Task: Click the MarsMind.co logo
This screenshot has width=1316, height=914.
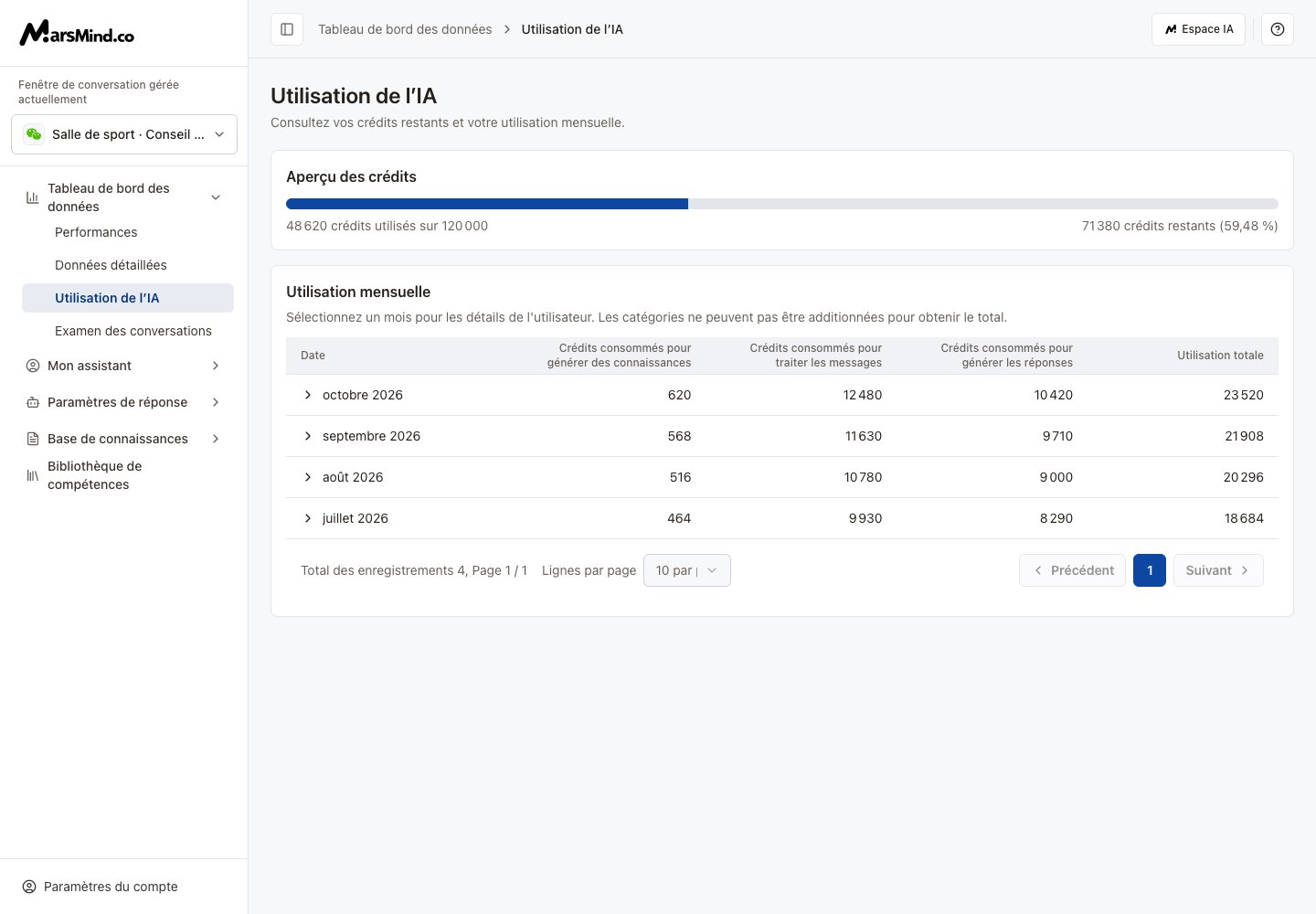Action: (77, 33)
